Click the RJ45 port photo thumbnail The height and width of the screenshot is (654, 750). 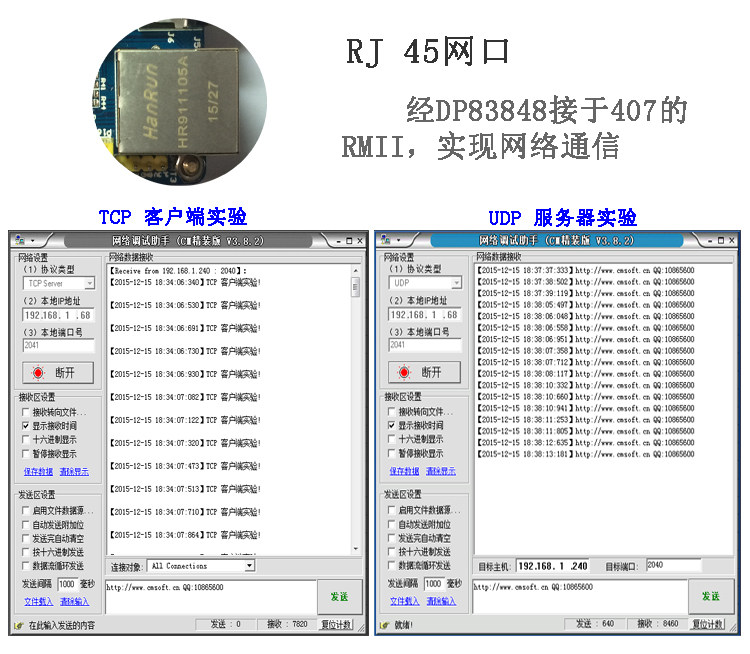[181, 101]
